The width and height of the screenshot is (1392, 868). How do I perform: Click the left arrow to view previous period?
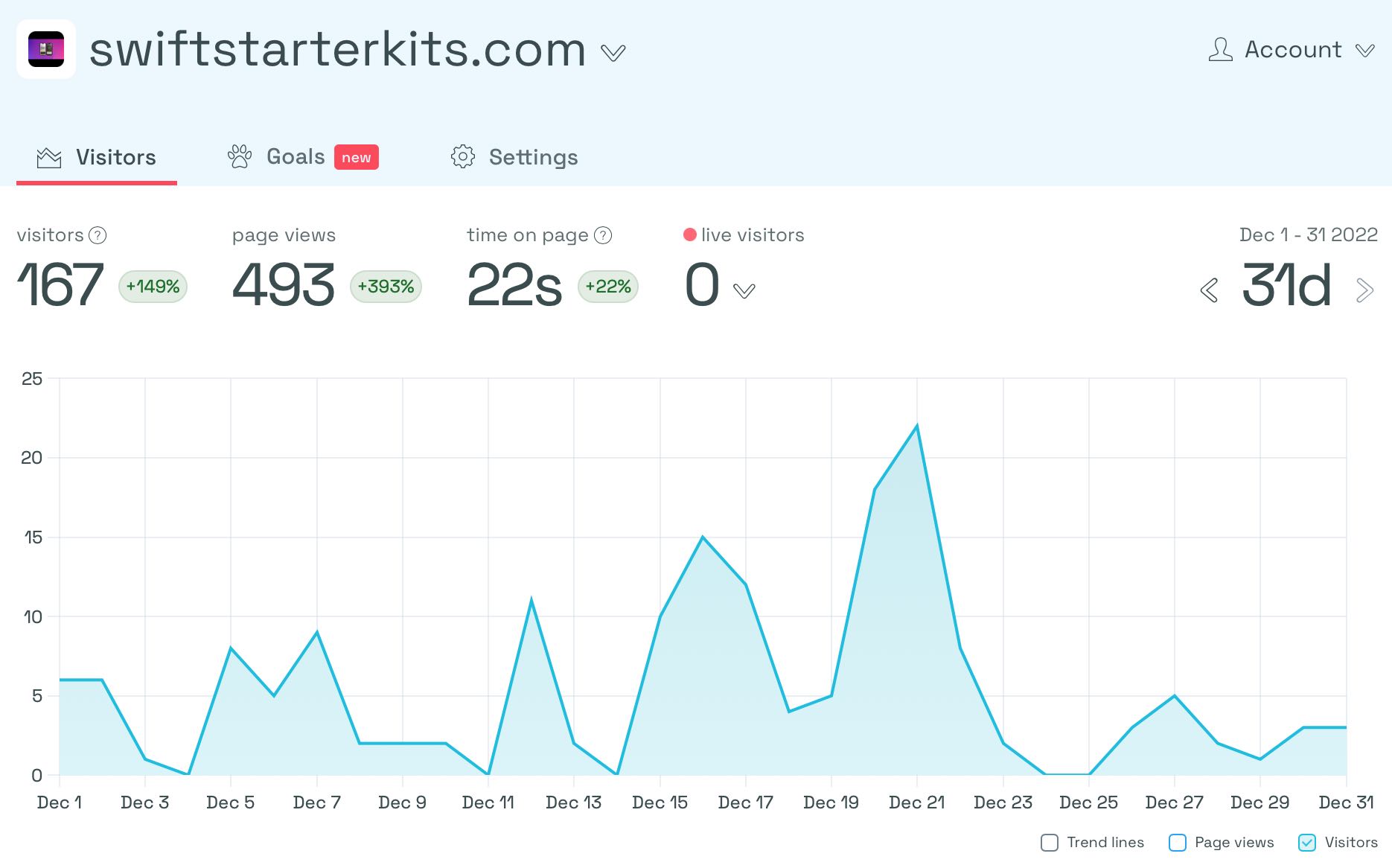(x=1209, y=290)
